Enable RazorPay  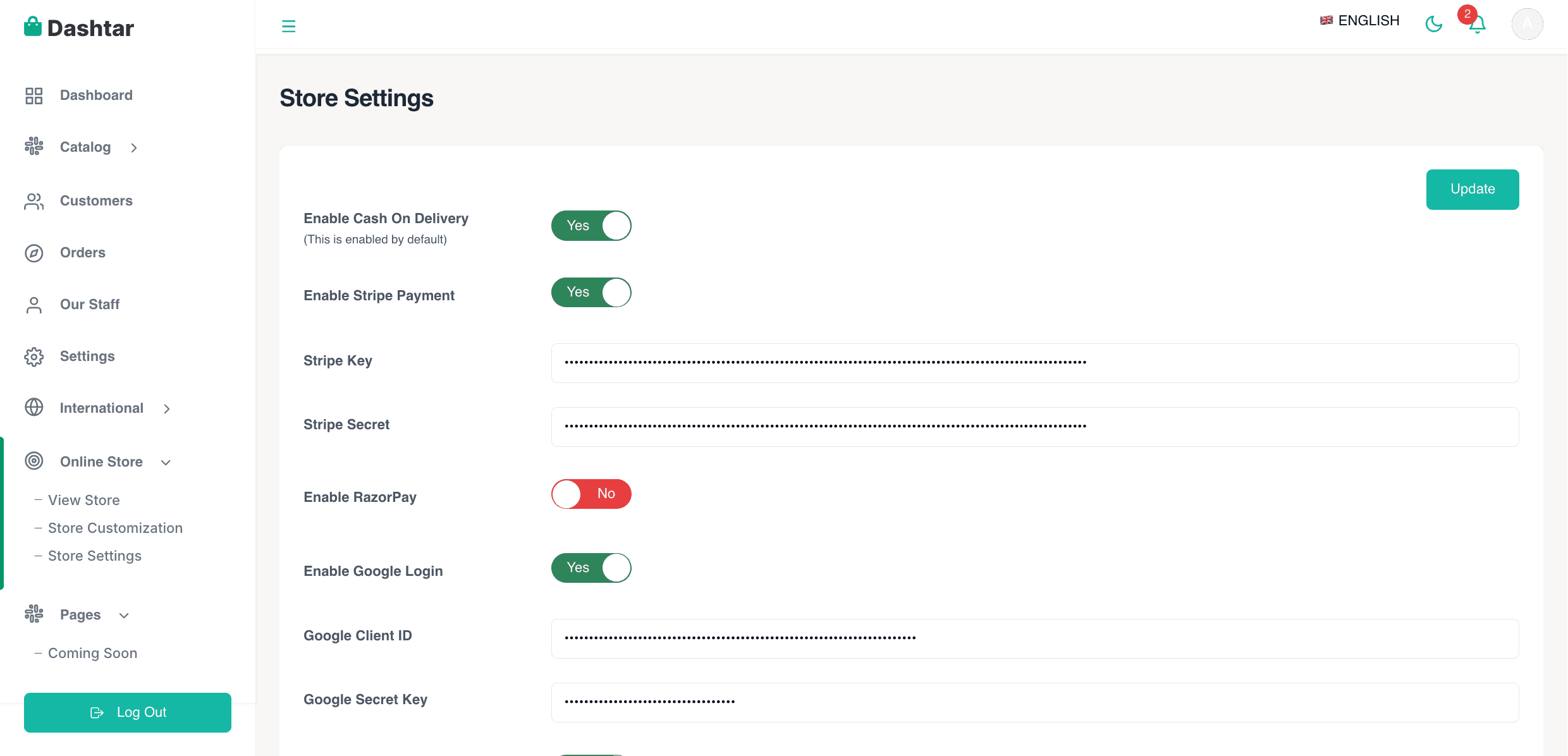591,494
